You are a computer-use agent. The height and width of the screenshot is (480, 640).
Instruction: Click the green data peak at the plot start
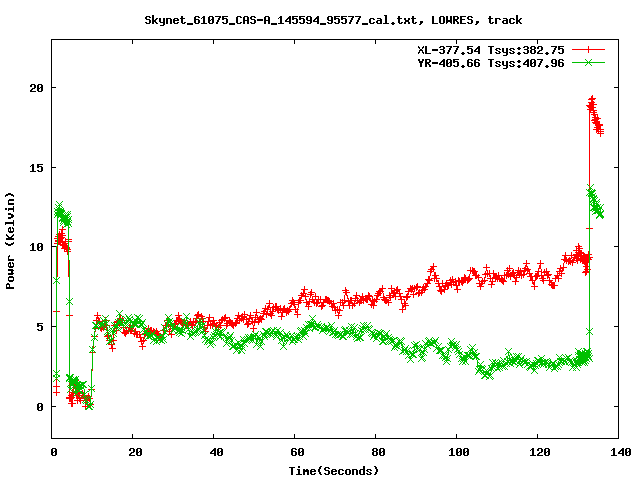(60, 206)
